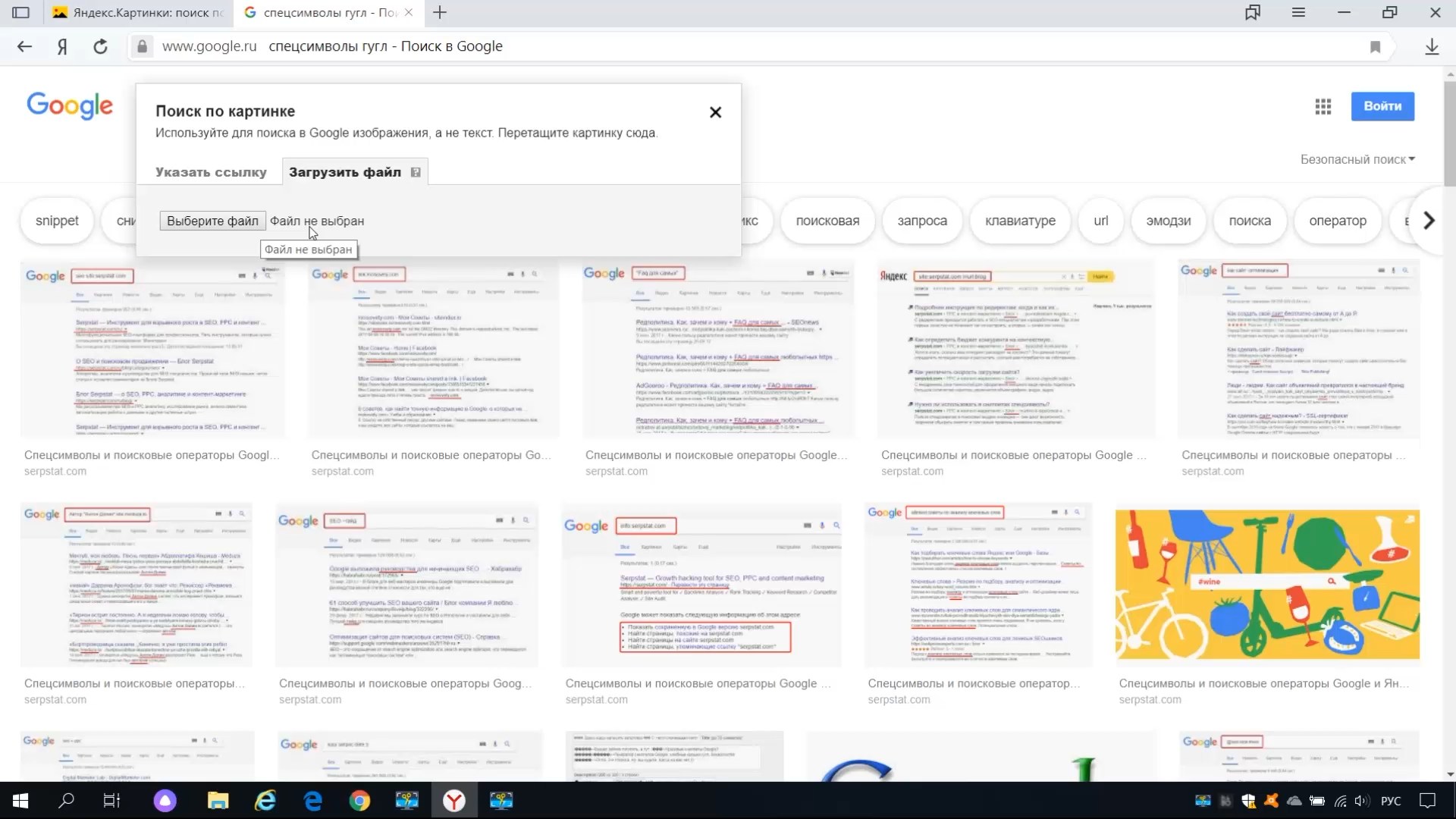Open the 'Спецсимволы и поисковые операторы Google и Ян...' link

[1263, 683]
